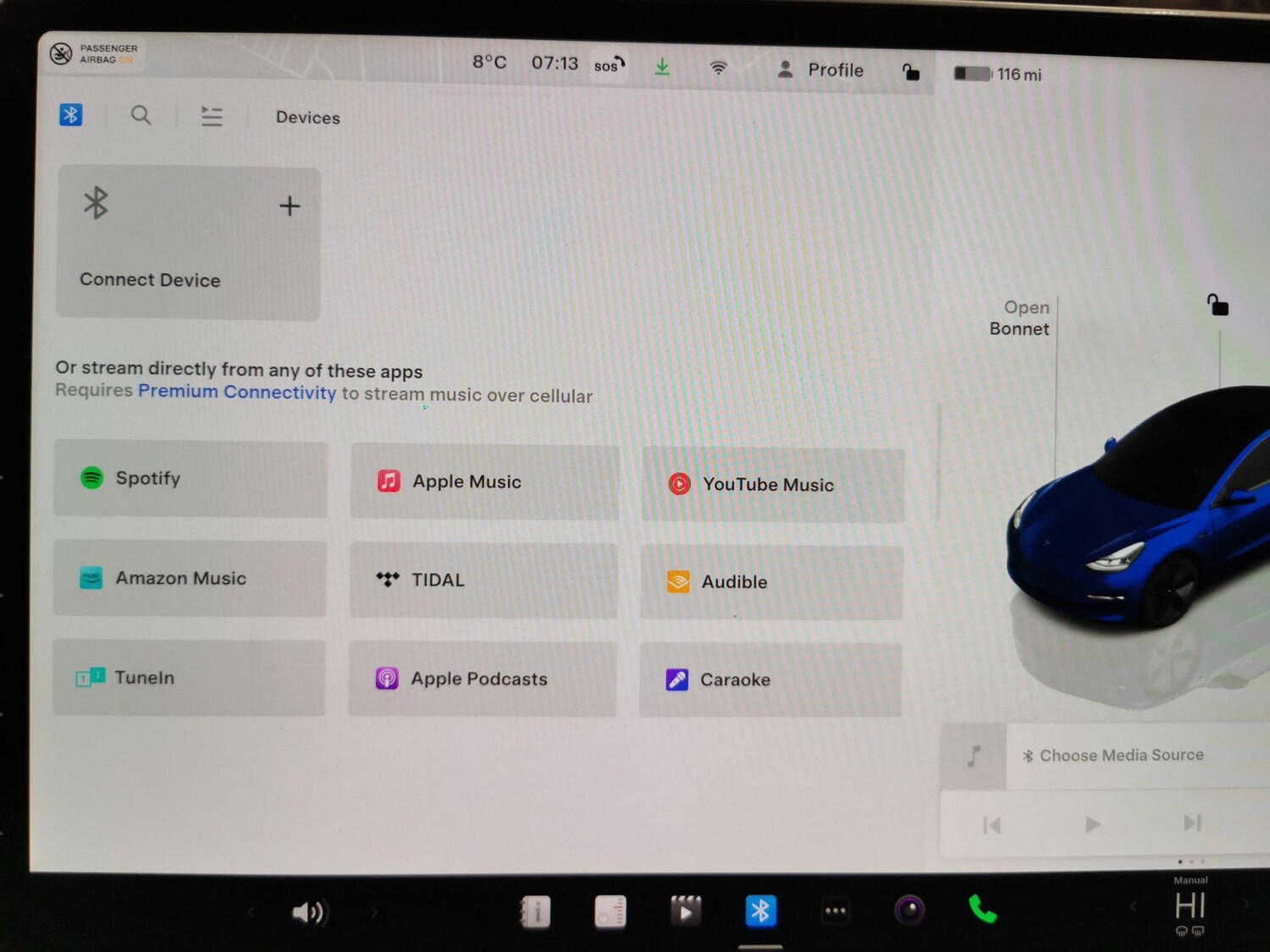Open the dashcam viewer icon in the dock
Viewport: 1270px width, 952px height.
pyautogui.click(x=686, y=911)
